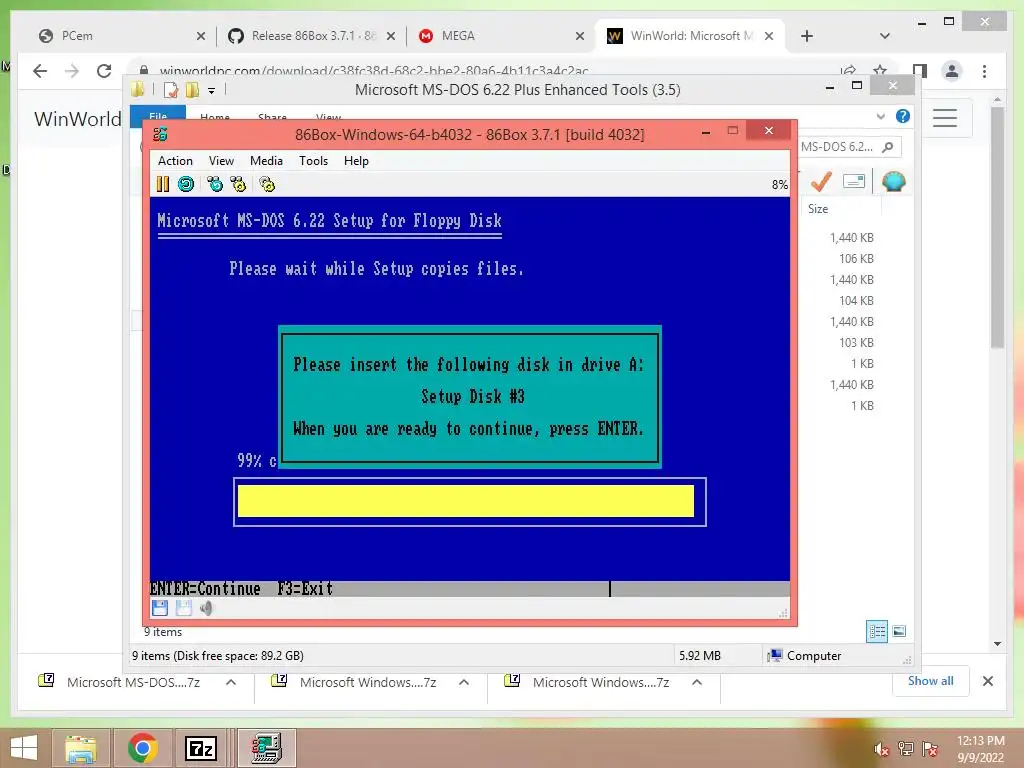Open Chrome three-dot menu
The width and height of the screenshot is (1024, 768).
point(984,71)
